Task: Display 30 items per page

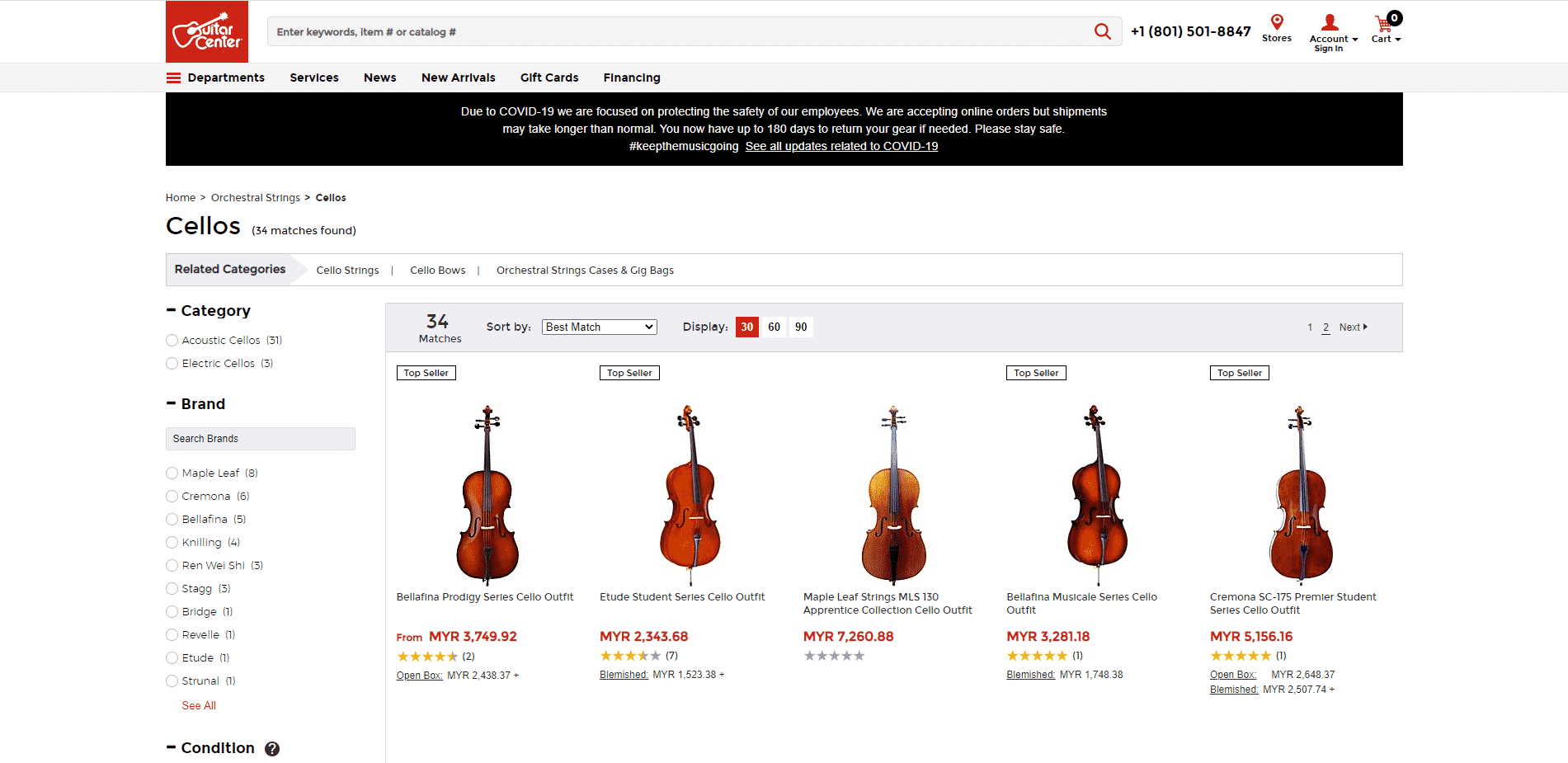Action: click(x=747, y=327)
